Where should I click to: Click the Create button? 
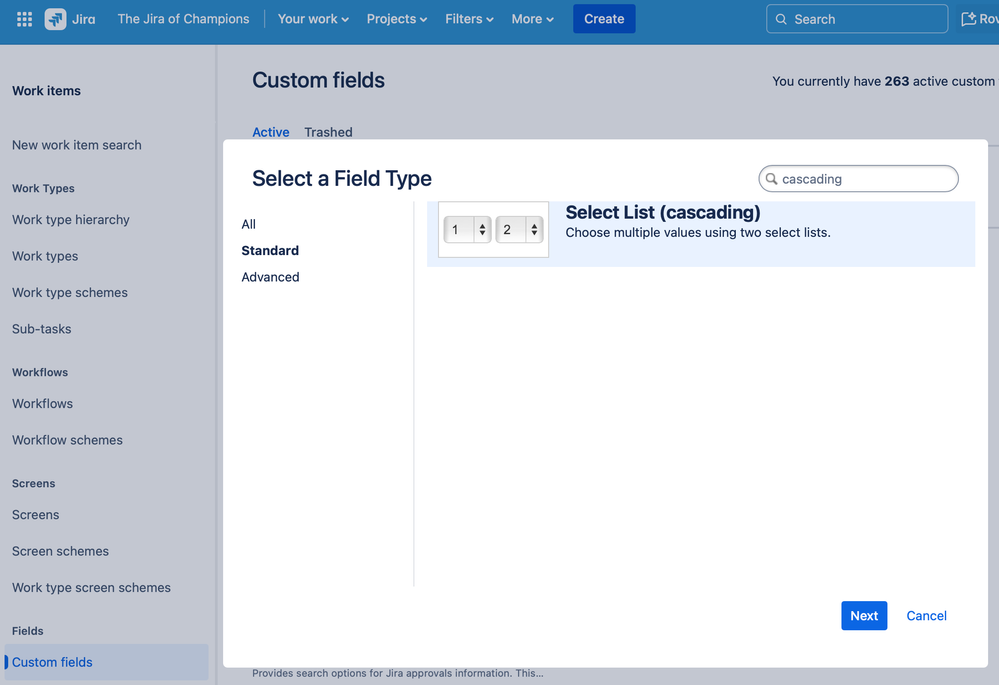pos(604,19)
